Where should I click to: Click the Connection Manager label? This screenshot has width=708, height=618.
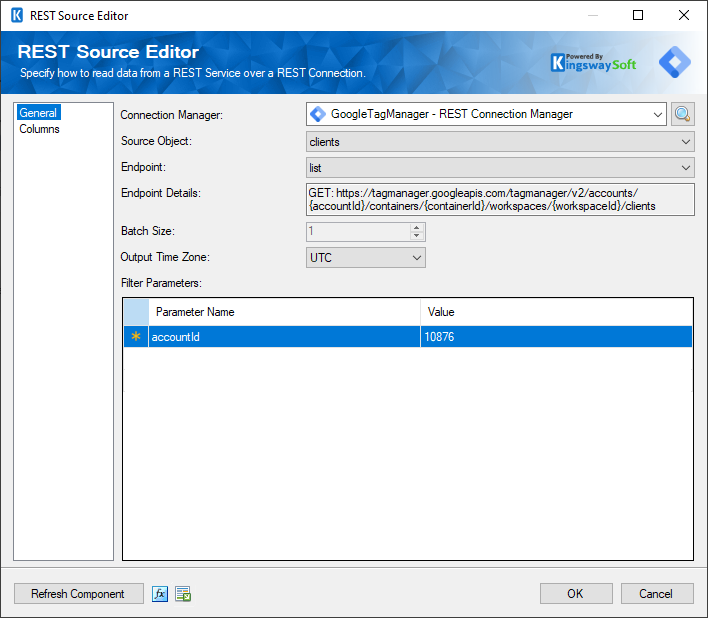tap(172, 115)
